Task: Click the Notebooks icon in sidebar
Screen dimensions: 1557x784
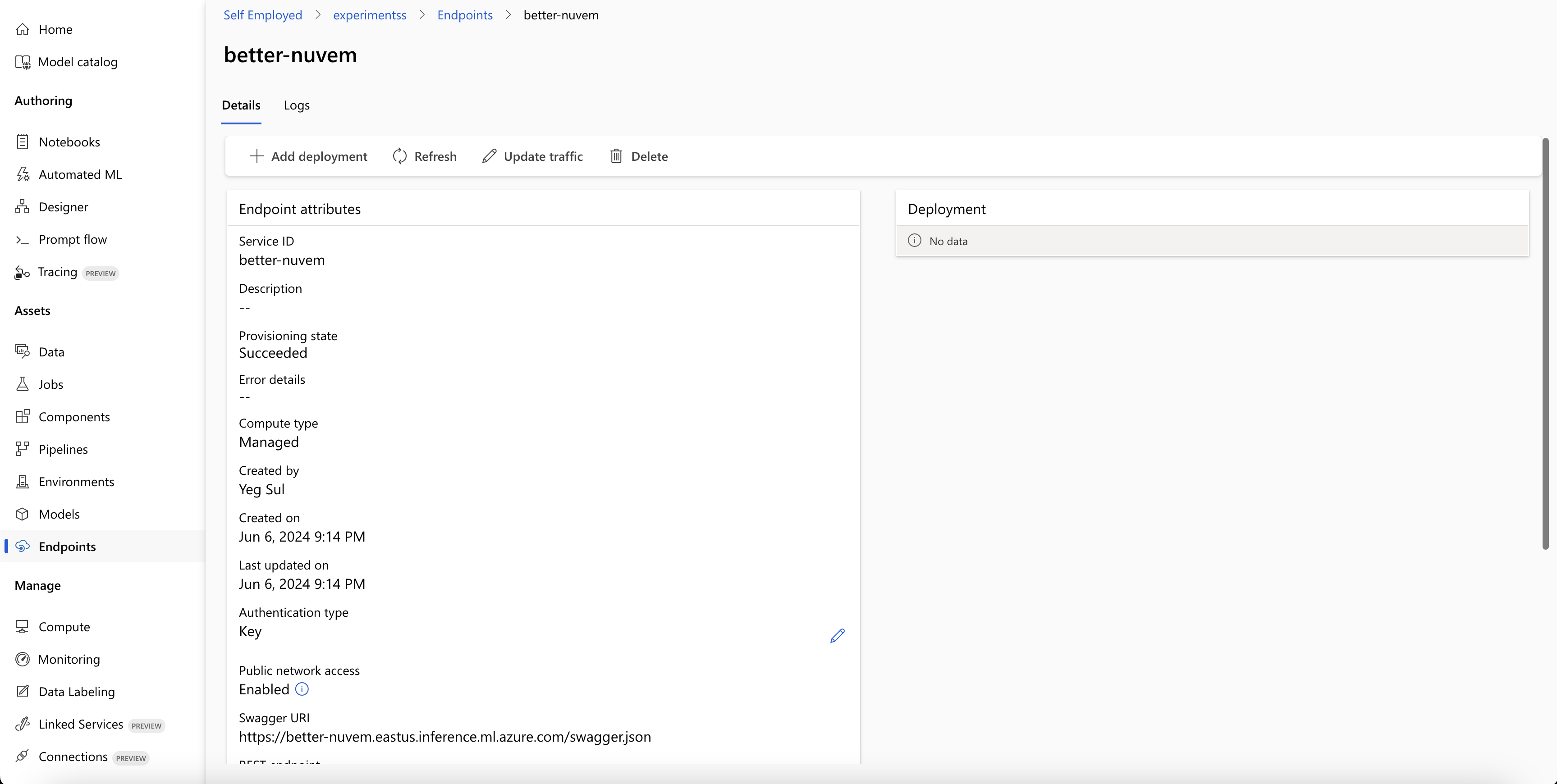Action: [x=23, y=142]
